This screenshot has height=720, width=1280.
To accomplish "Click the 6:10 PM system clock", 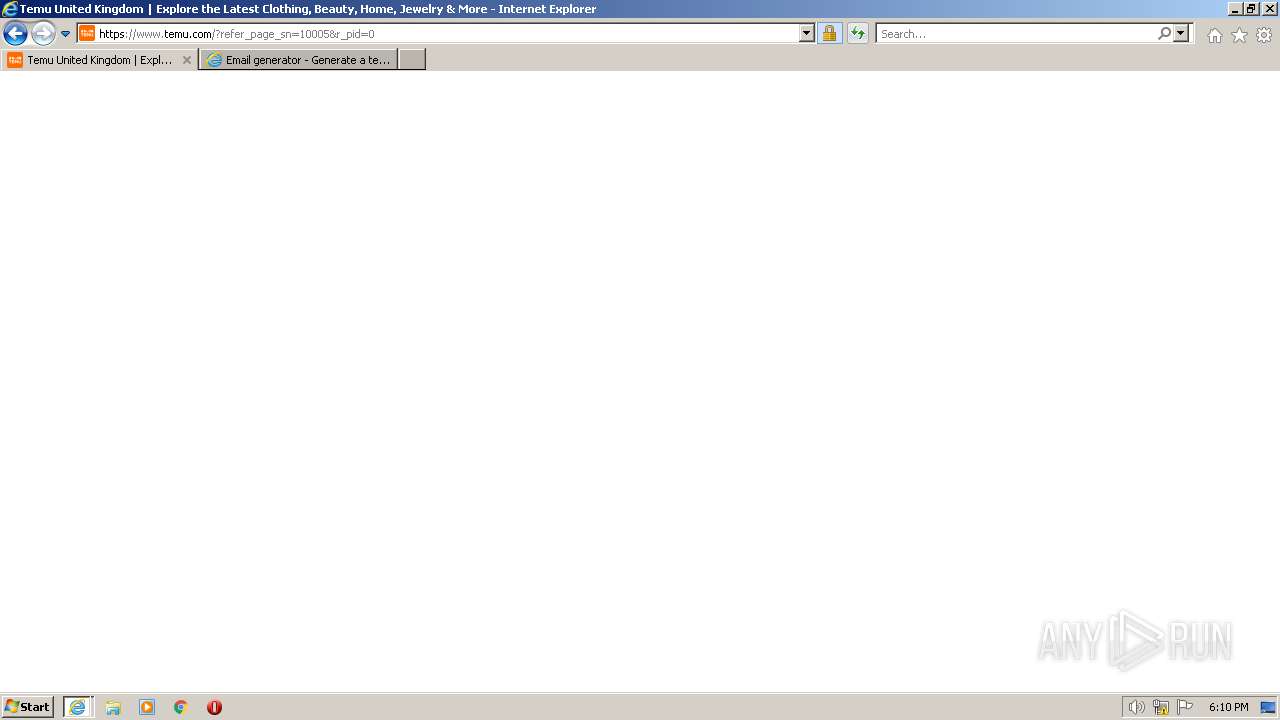I will click(1228, 707).
